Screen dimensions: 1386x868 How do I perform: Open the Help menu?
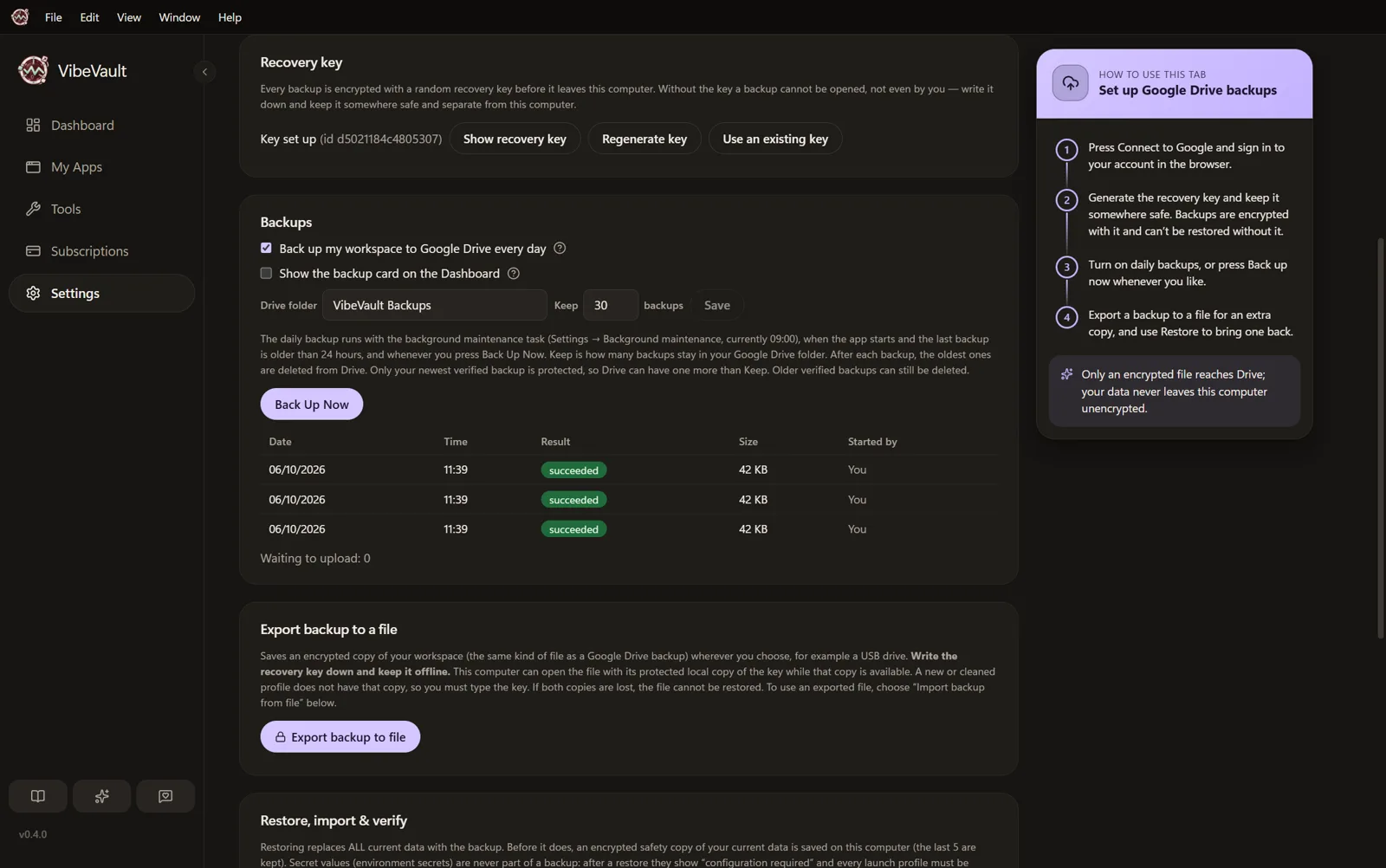230,17
